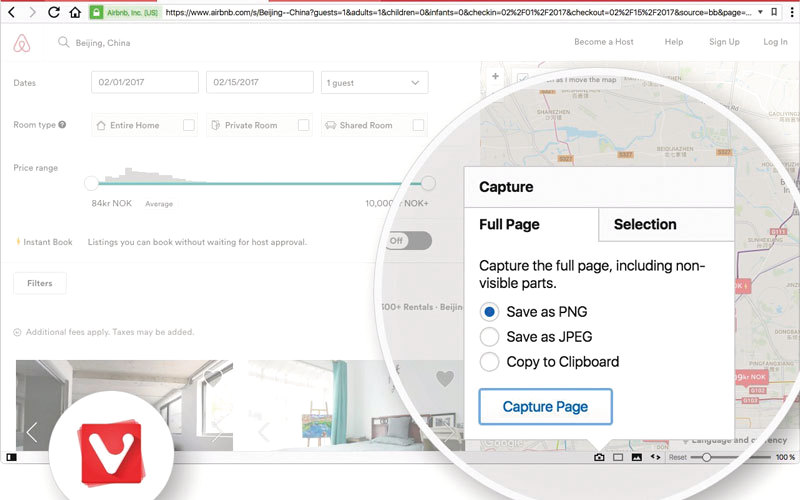This screenshot has height=500, width=800.
Task: Click the camera capture icon in status bar
Action: [599, 457]
